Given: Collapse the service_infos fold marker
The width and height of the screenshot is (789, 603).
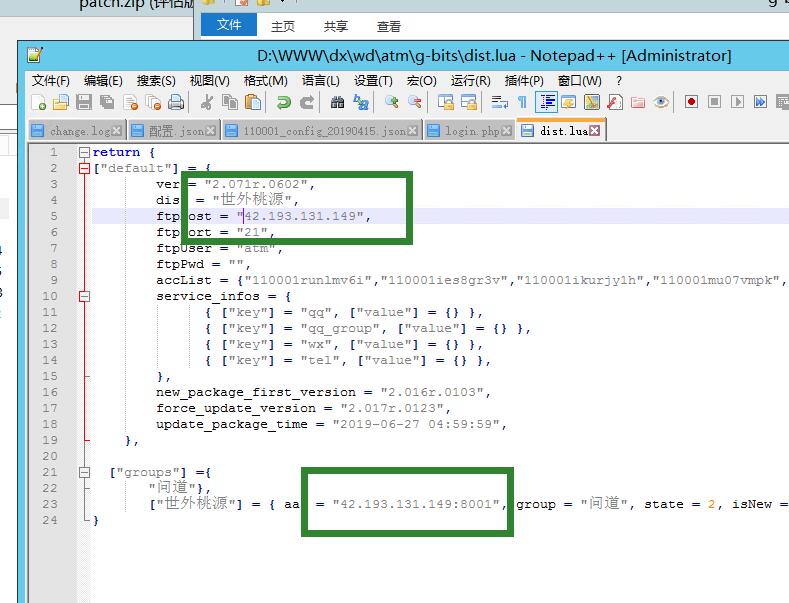Looking at the screenshot, I should (x=84, y=297).
